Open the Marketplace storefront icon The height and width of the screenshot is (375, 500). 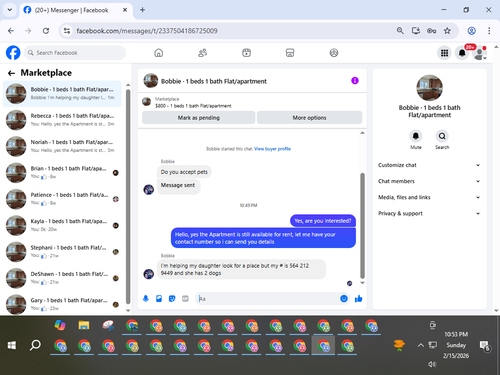pyautogui.click(x=290, y=53)
